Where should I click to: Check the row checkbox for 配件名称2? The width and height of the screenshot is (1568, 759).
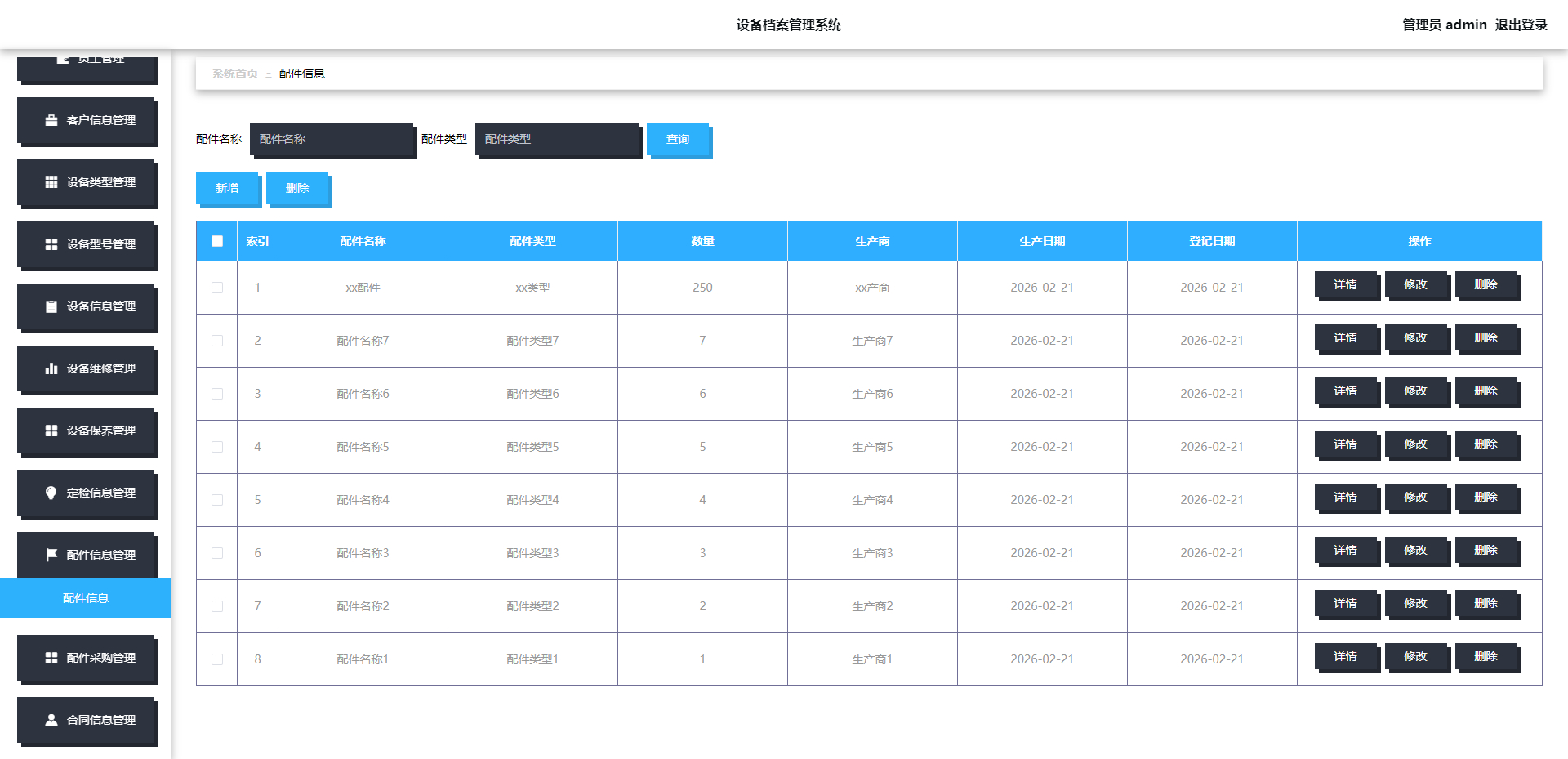(217, 606)
